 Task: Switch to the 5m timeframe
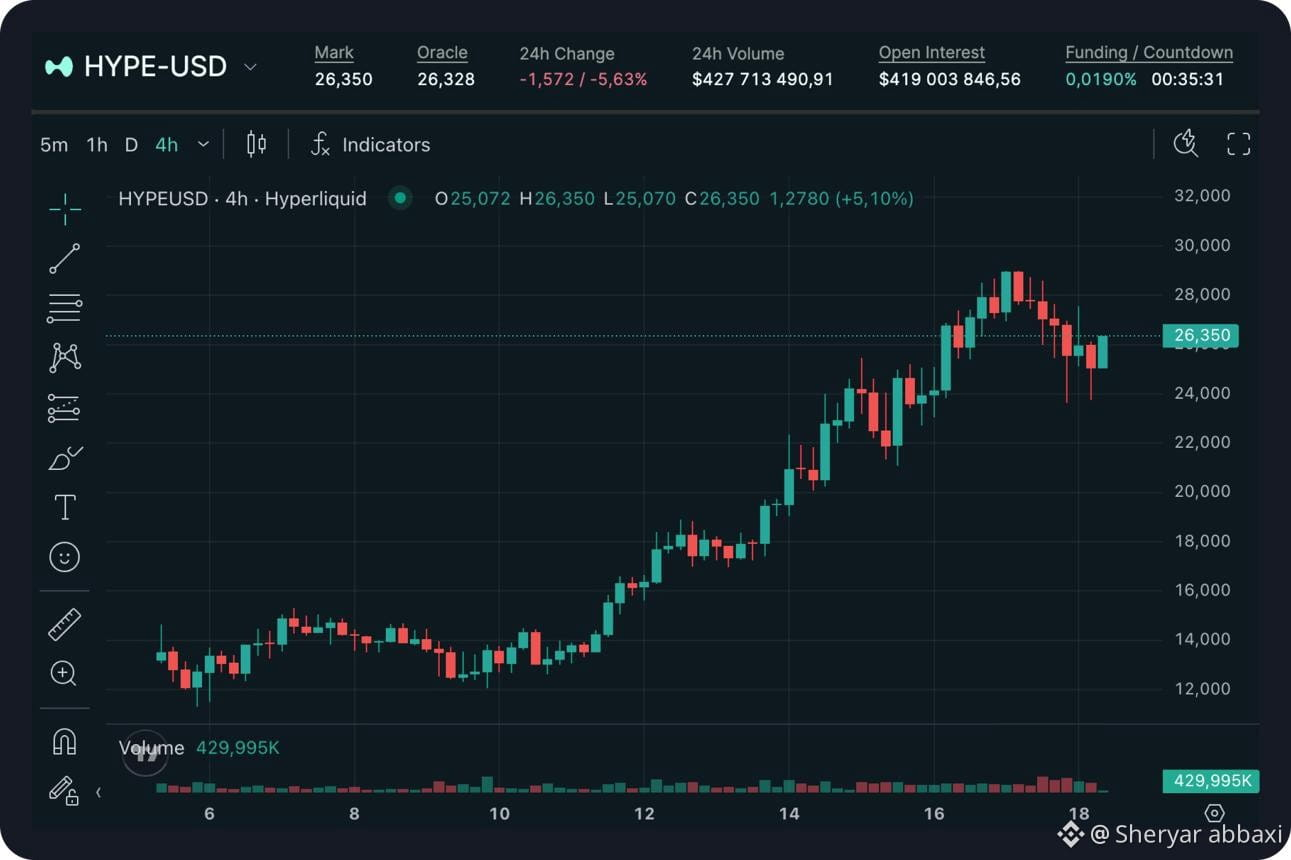54,145
